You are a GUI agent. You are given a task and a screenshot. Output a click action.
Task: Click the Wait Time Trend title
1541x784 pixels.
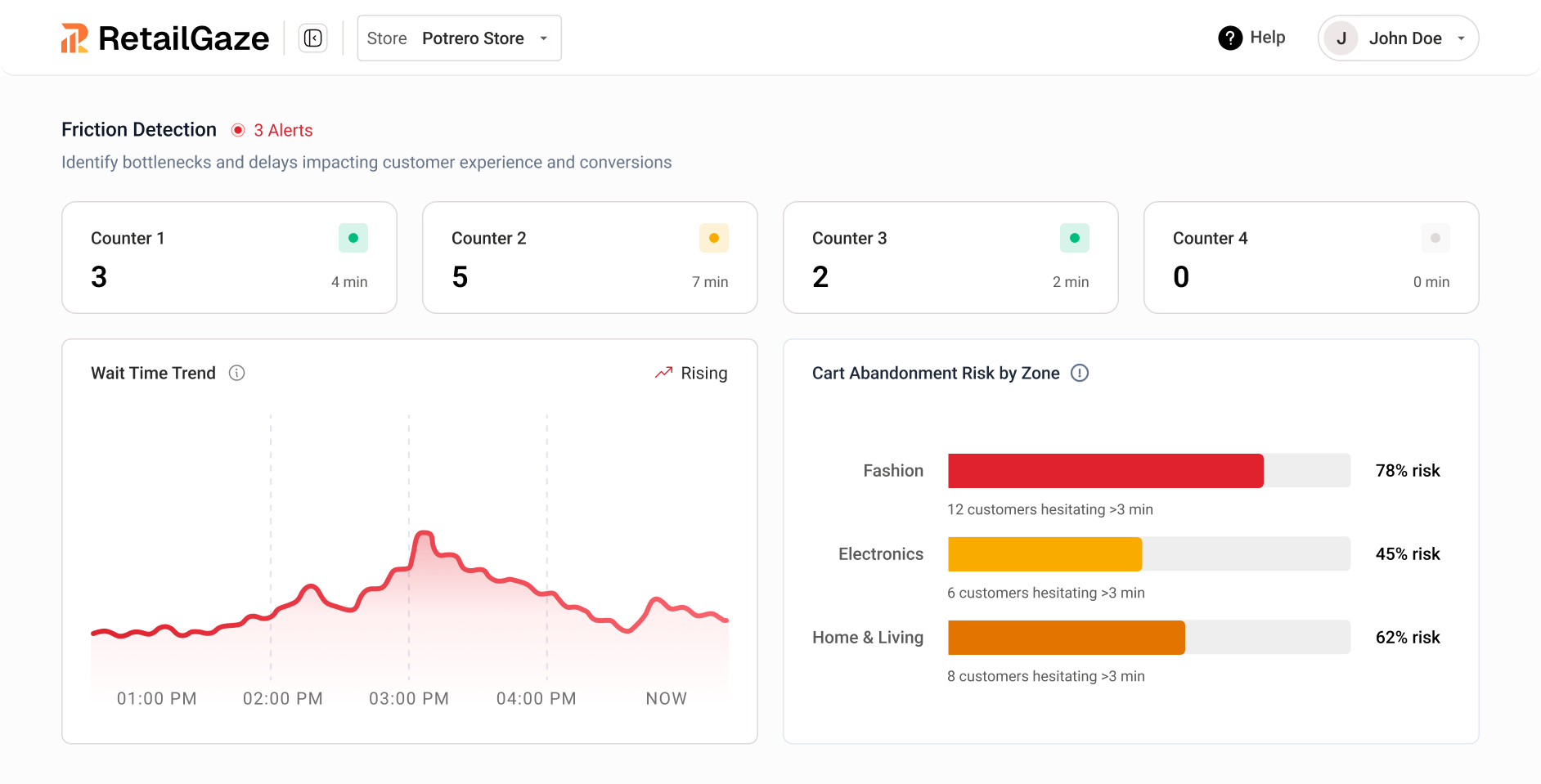click(153, 374)
